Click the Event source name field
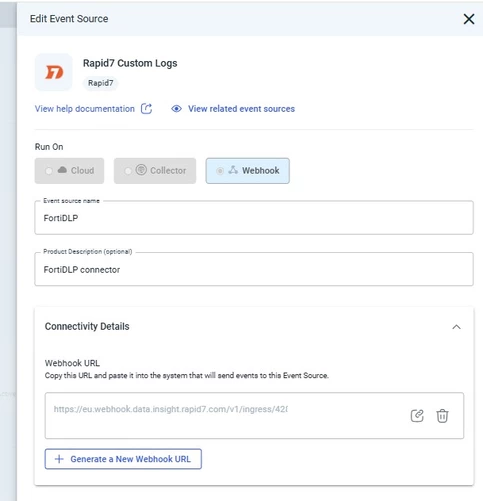 click(254, 218)
